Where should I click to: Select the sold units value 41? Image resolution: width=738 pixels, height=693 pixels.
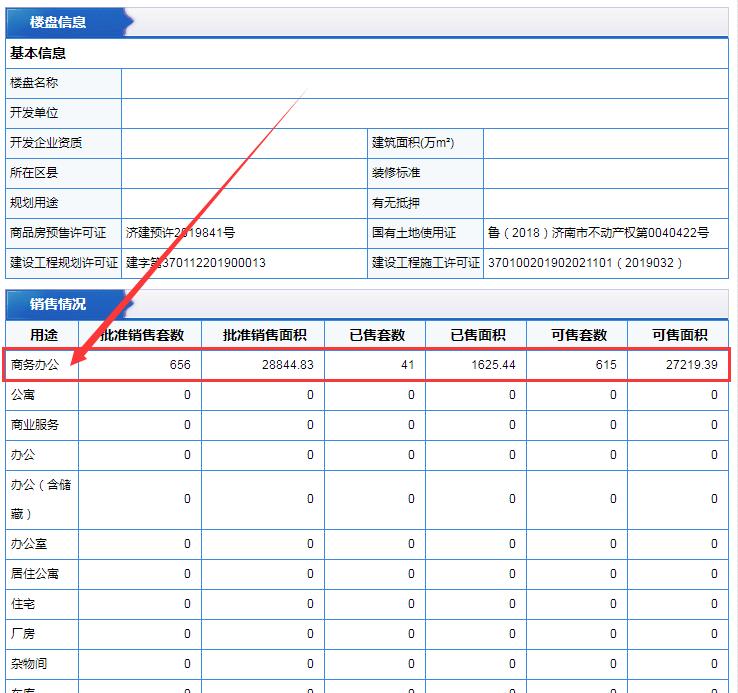[x=408, y=365]
